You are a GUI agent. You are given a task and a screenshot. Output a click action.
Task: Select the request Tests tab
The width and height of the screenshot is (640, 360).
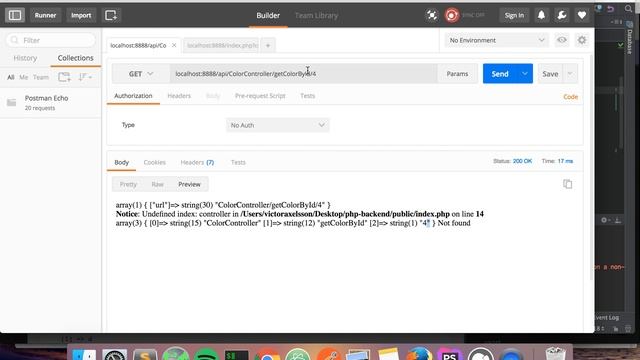[x=307, y=96]
